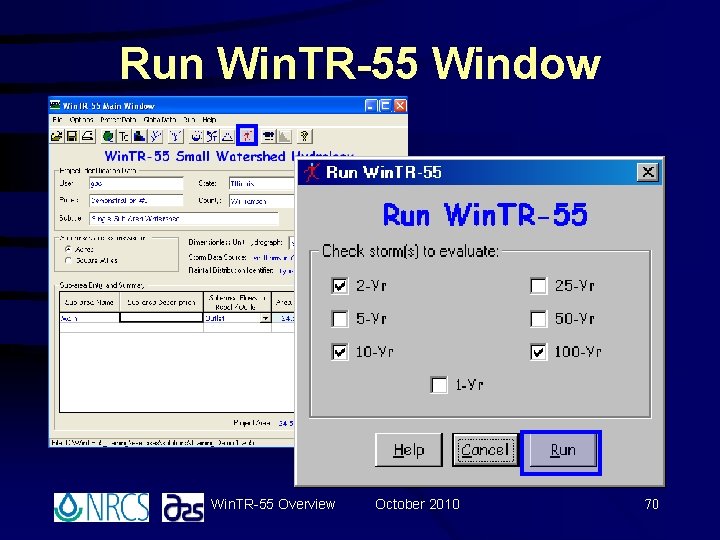Click the Save diskette toolbar icon
The width and height of the screenshot is (720, 540).
72,136
